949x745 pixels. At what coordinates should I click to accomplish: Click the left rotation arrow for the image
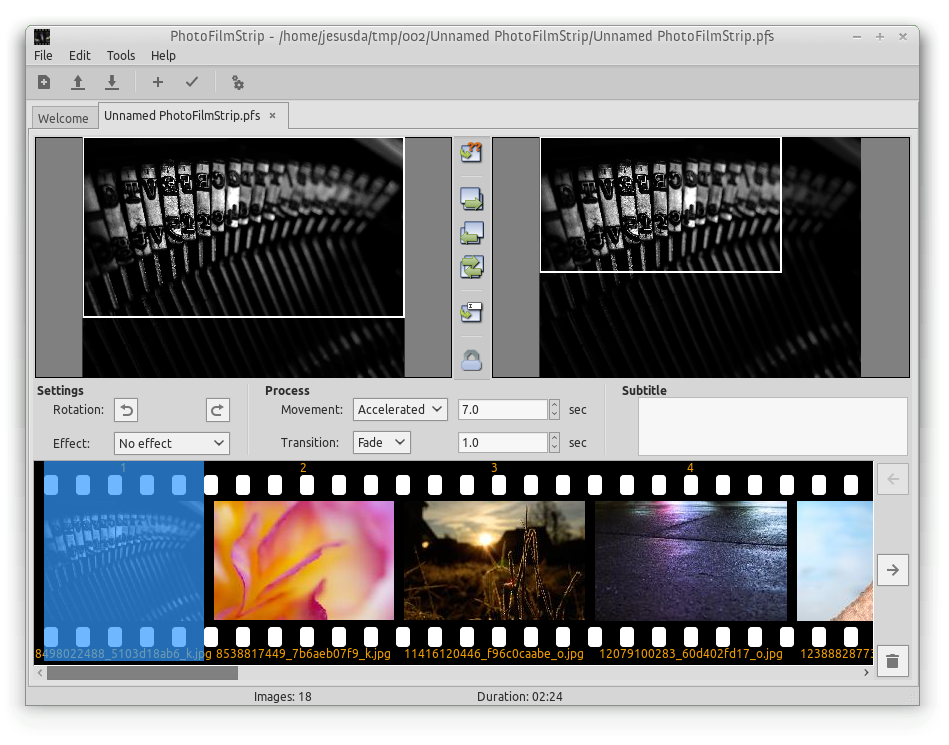pos(125,409)
